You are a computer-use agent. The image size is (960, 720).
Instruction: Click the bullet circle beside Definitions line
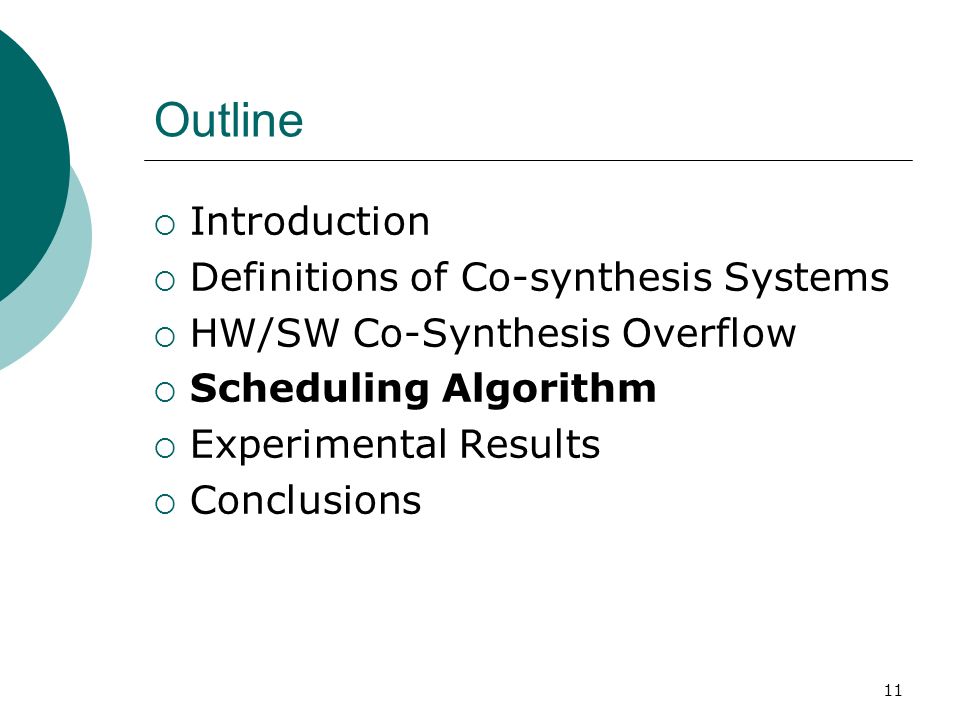(x=165, y=281)
